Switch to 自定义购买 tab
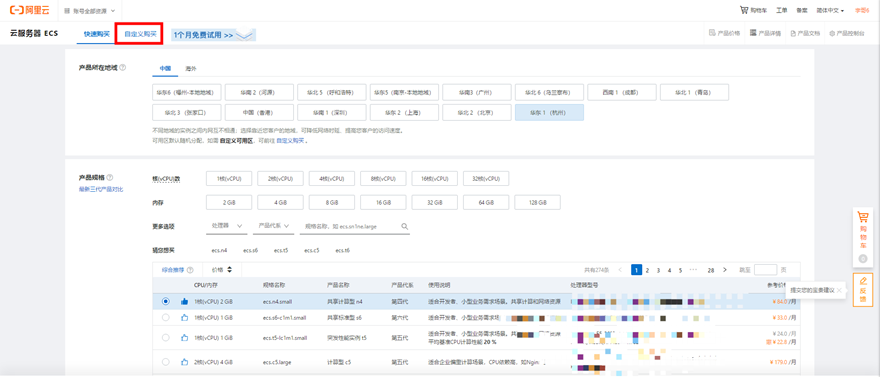Image resolution: width=880 pixels, height=377 pixels. [x=140, y=34]
